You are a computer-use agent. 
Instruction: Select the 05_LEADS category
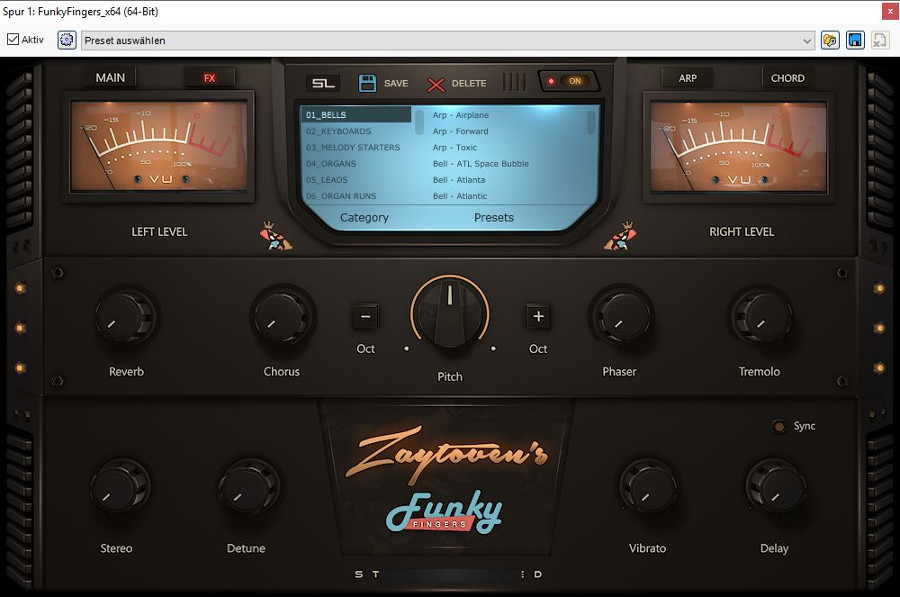(x=356, y=180)
